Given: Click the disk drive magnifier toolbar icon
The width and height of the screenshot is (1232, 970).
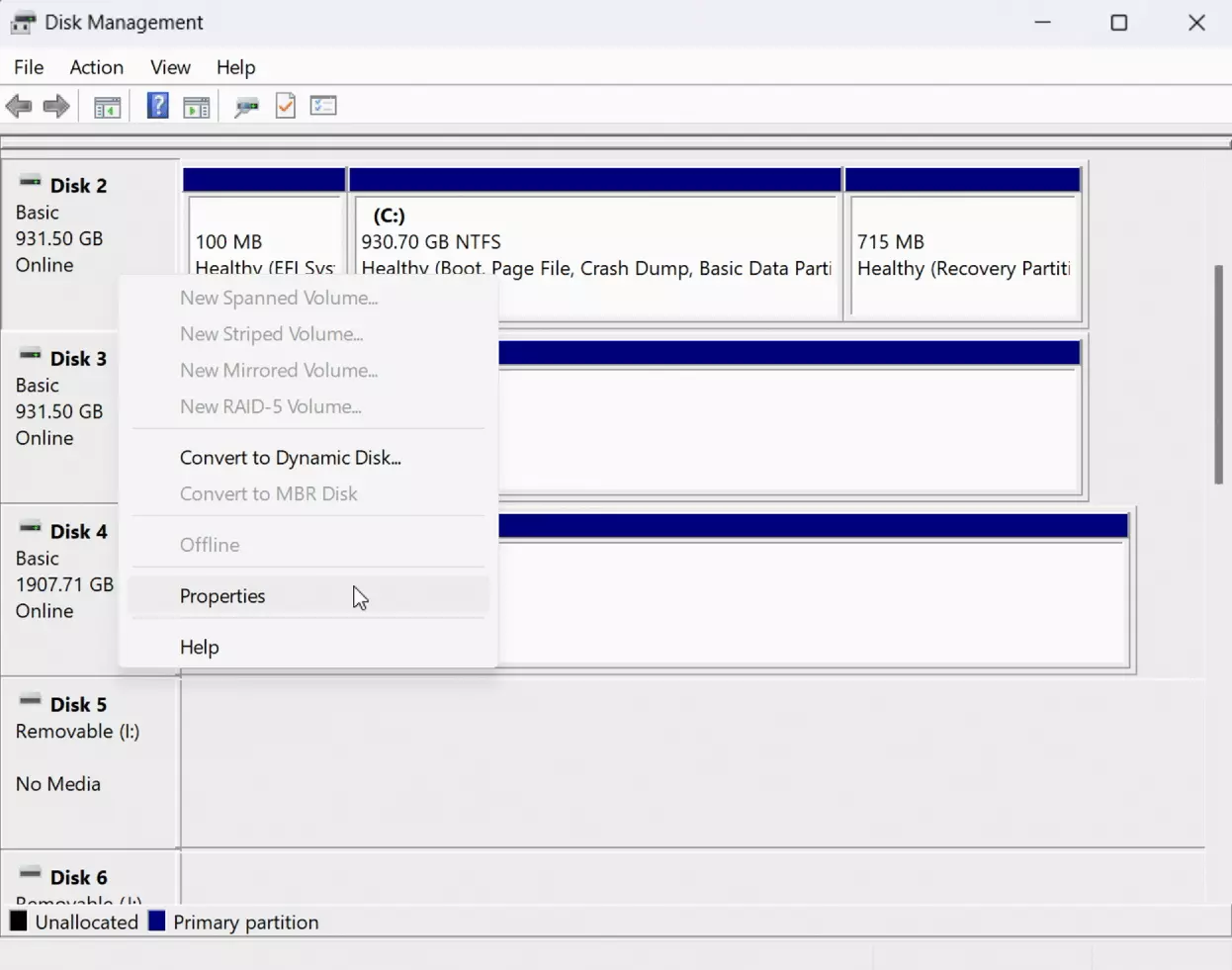Looking at the screenshot, I should [246, 107].
